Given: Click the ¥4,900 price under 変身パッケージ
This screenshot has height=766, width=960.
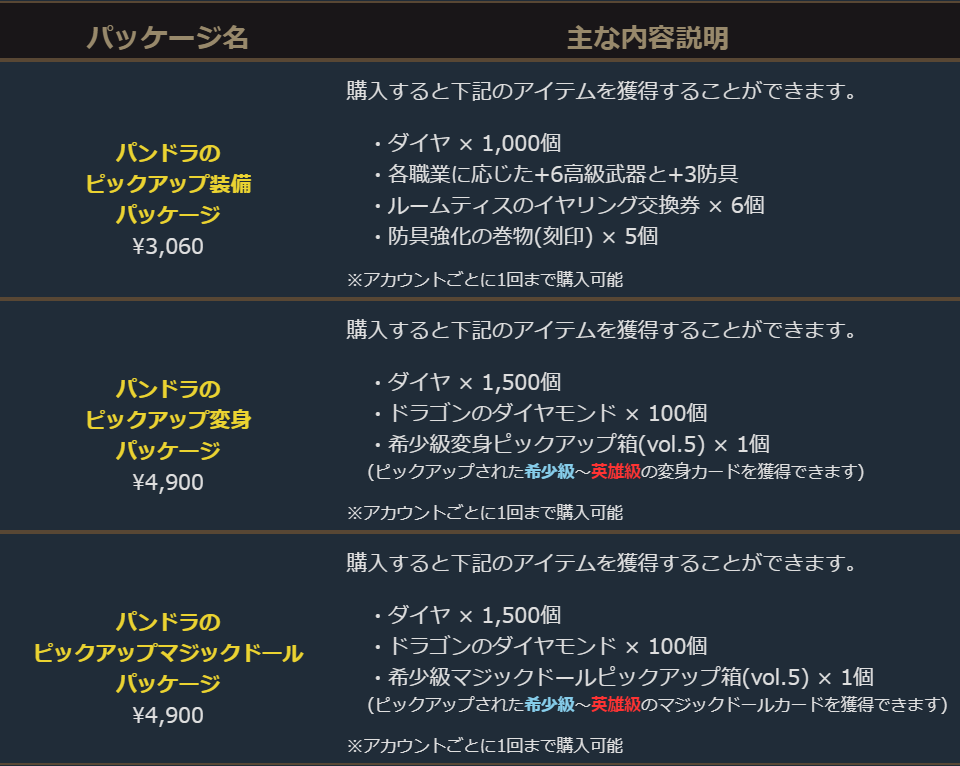Looking at the screenshot, I should pyautogui.click(x=168, y=482).
